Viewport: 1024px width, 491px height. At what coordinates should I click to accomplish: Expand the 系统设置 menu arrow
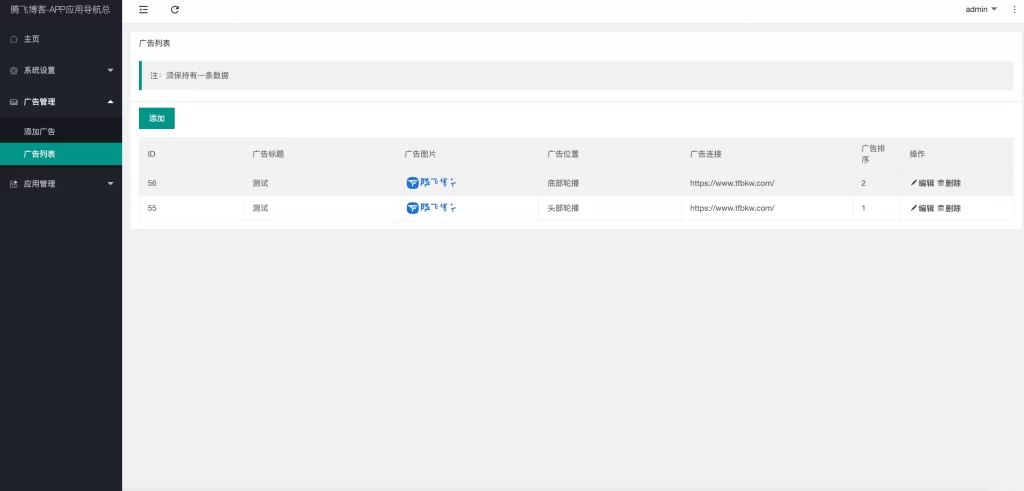coord(110,71)
